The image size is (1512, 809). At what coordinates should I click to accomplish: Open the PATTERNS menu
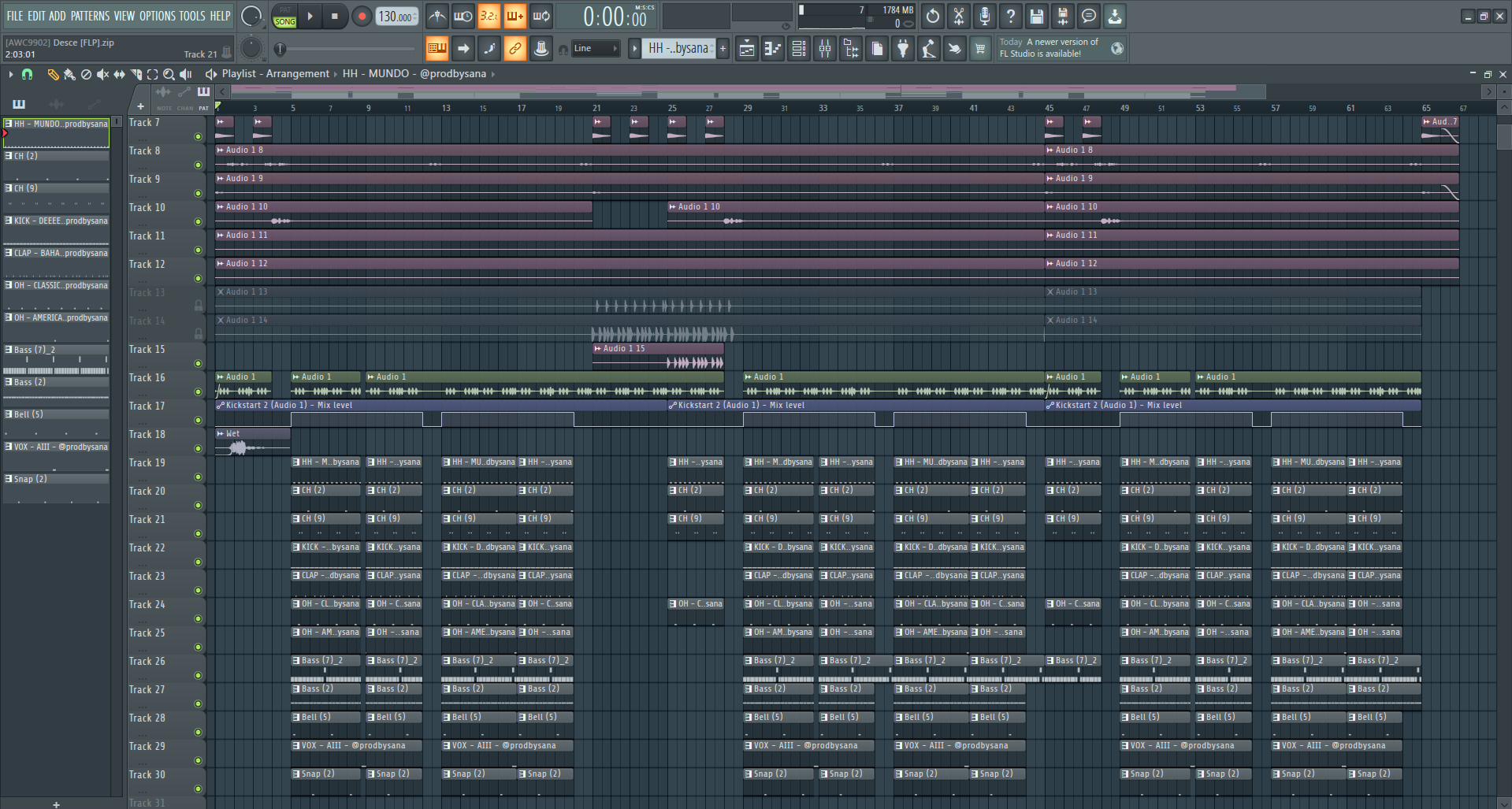point(91,16)
